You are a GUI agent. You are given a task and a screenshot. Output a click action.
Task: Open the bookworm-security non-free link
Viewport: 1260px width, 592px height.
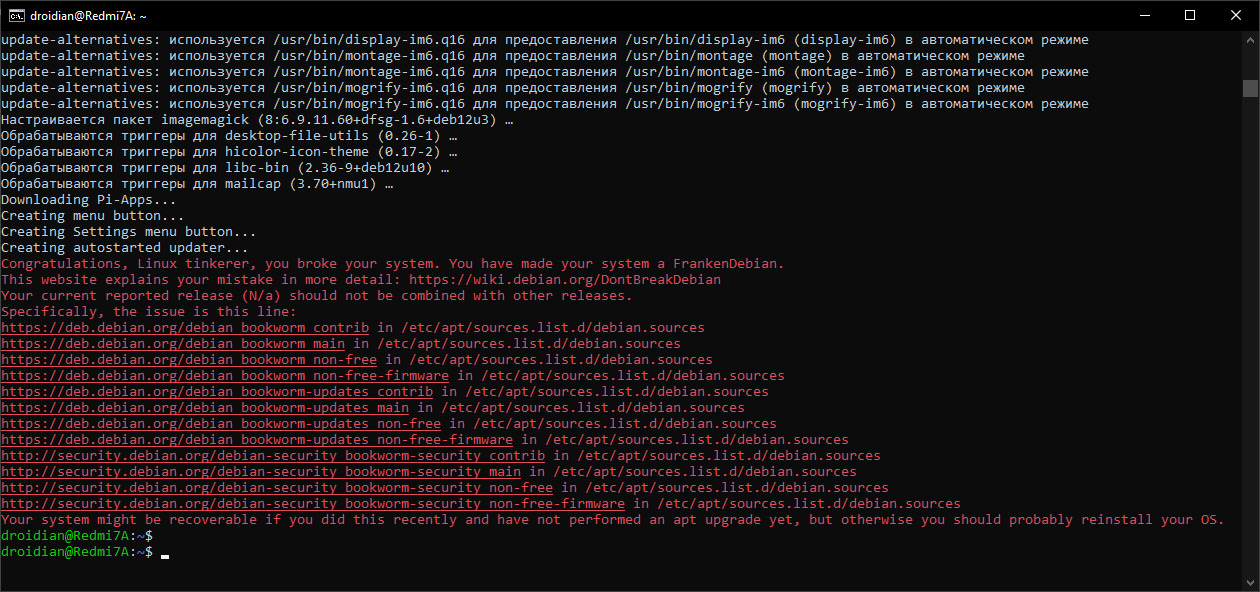[x=276, y=488]
